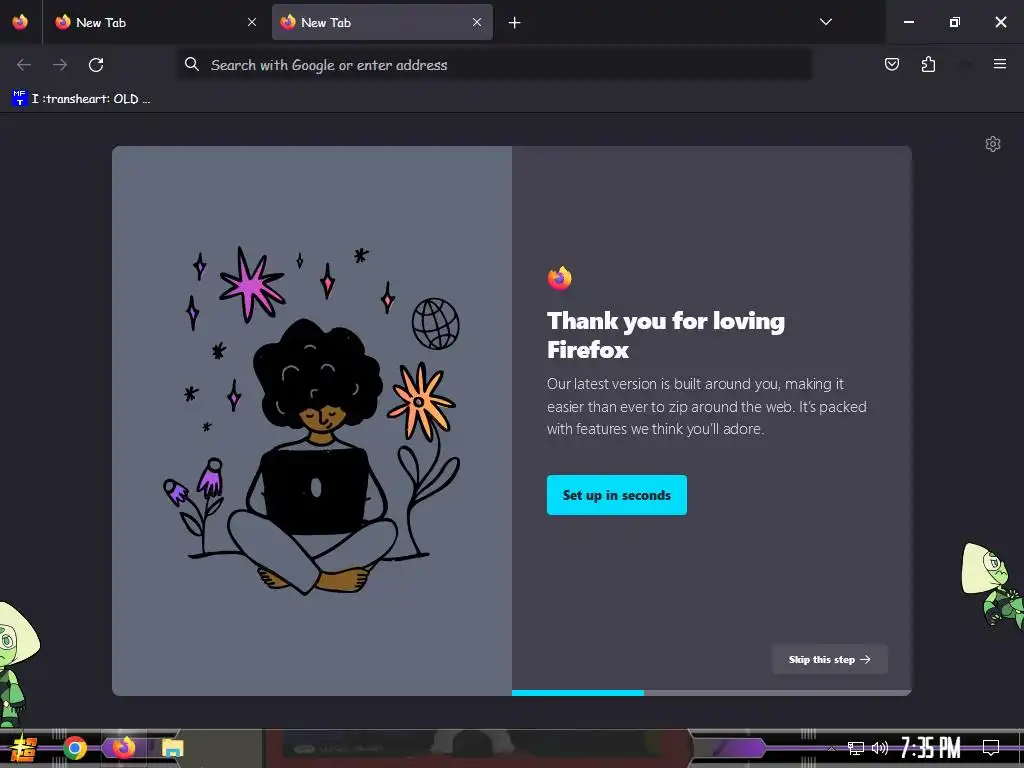Open the "I :transheart: OLD" bookmark
The image size is (1024, 768).
82,99
